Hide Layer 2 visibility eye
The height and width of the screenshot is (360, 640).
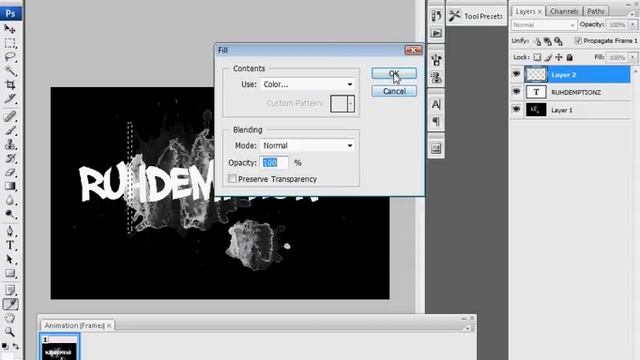pos(516,74)
